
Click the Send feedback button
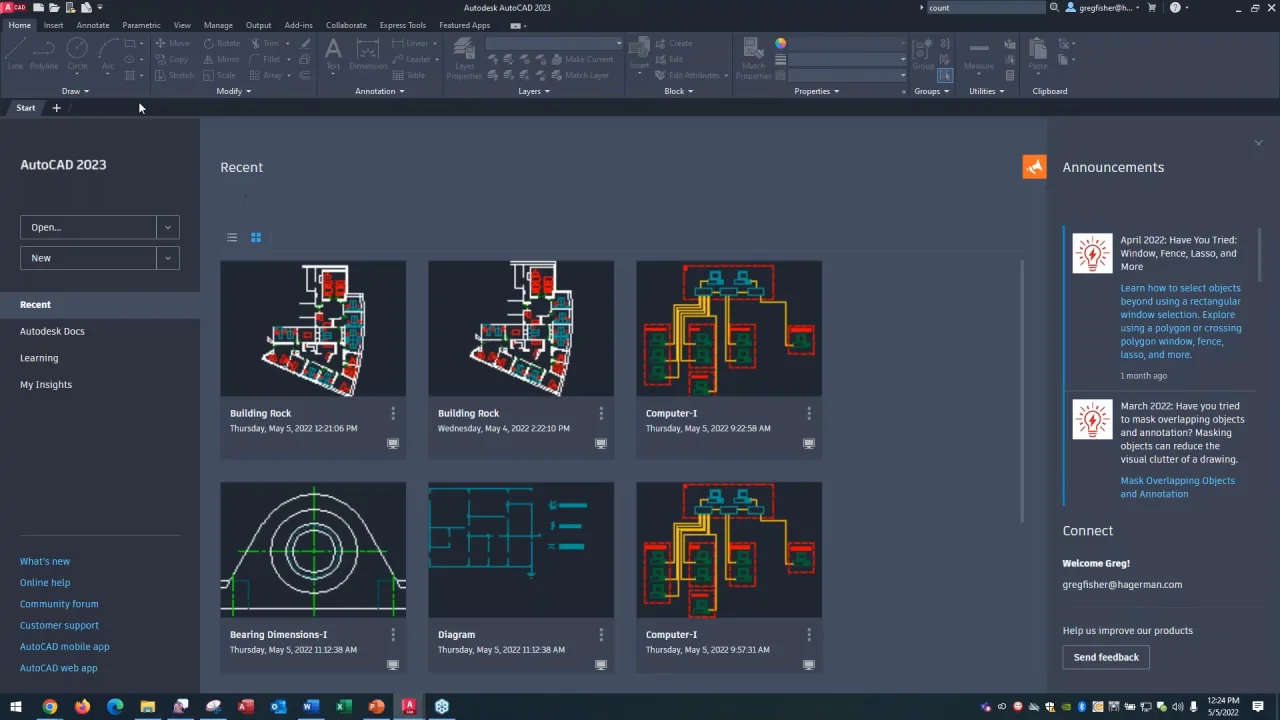pos(1106,657)
